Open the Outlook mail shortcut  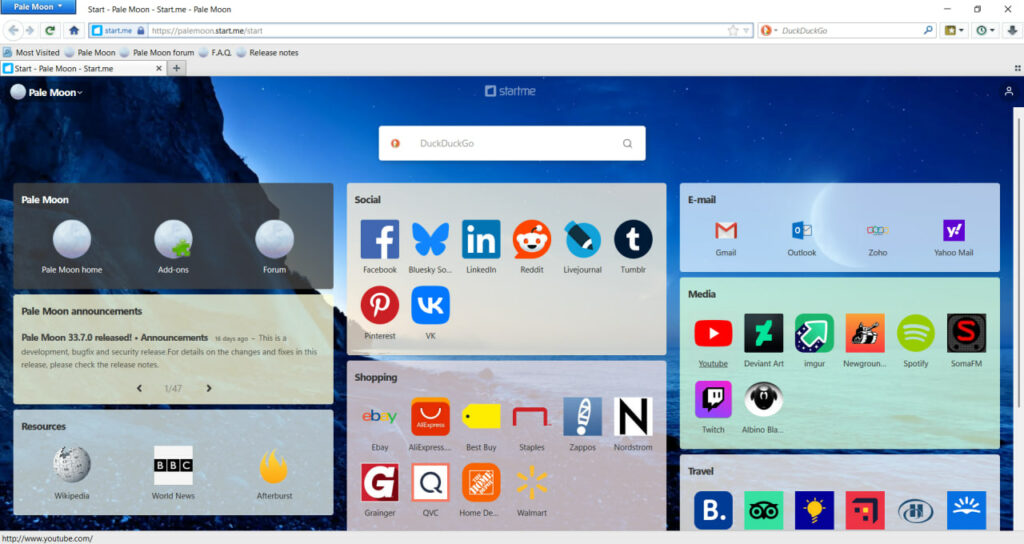(801, 230)
